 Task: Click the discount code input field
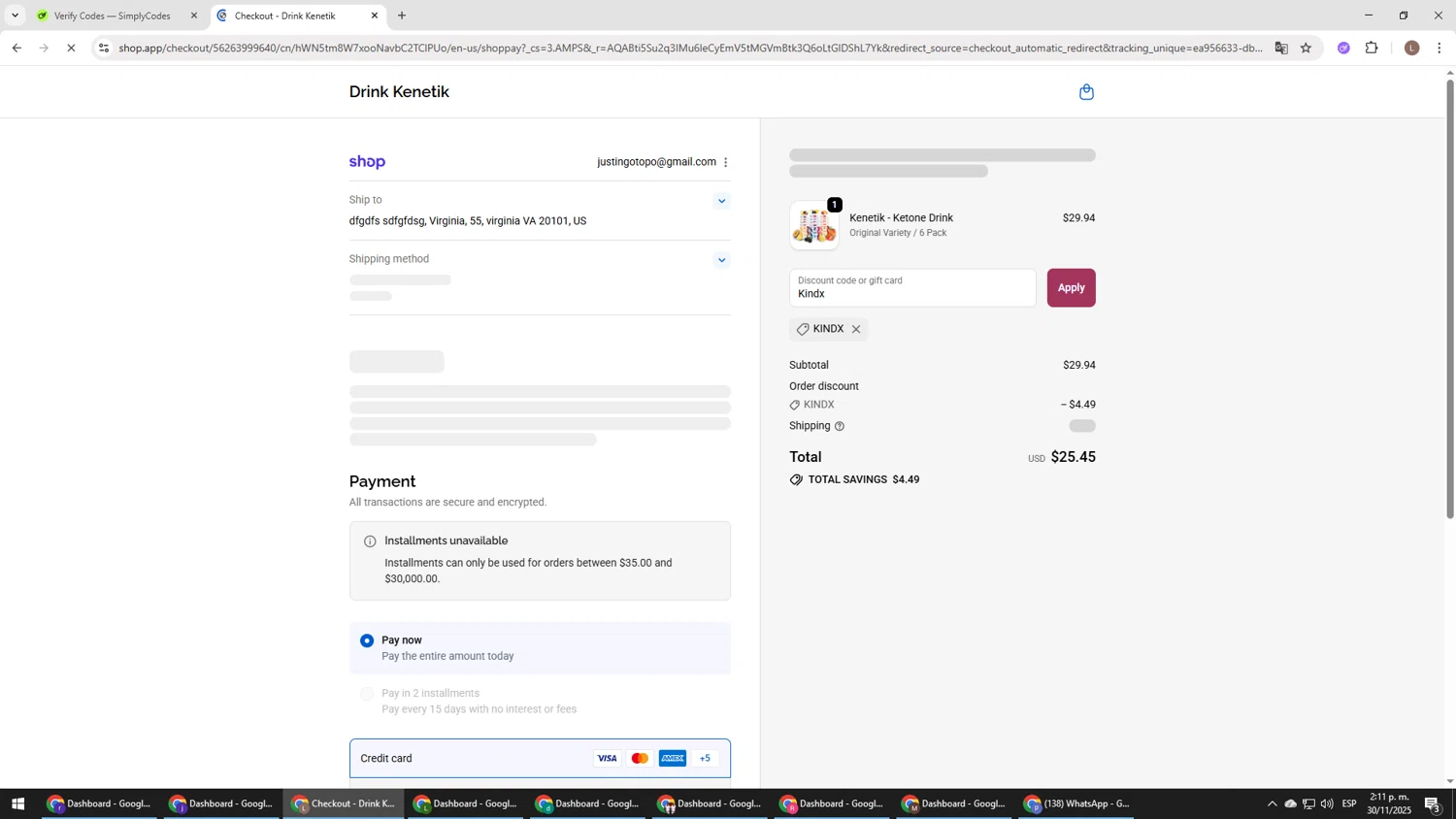click(x=912, y=288)
